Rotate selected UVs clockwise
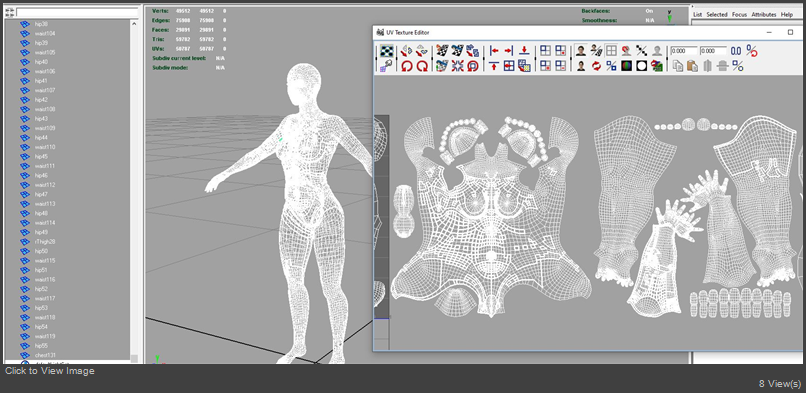Image resolution: width=806 pixels, height=393 pixels. pos(422,66)
